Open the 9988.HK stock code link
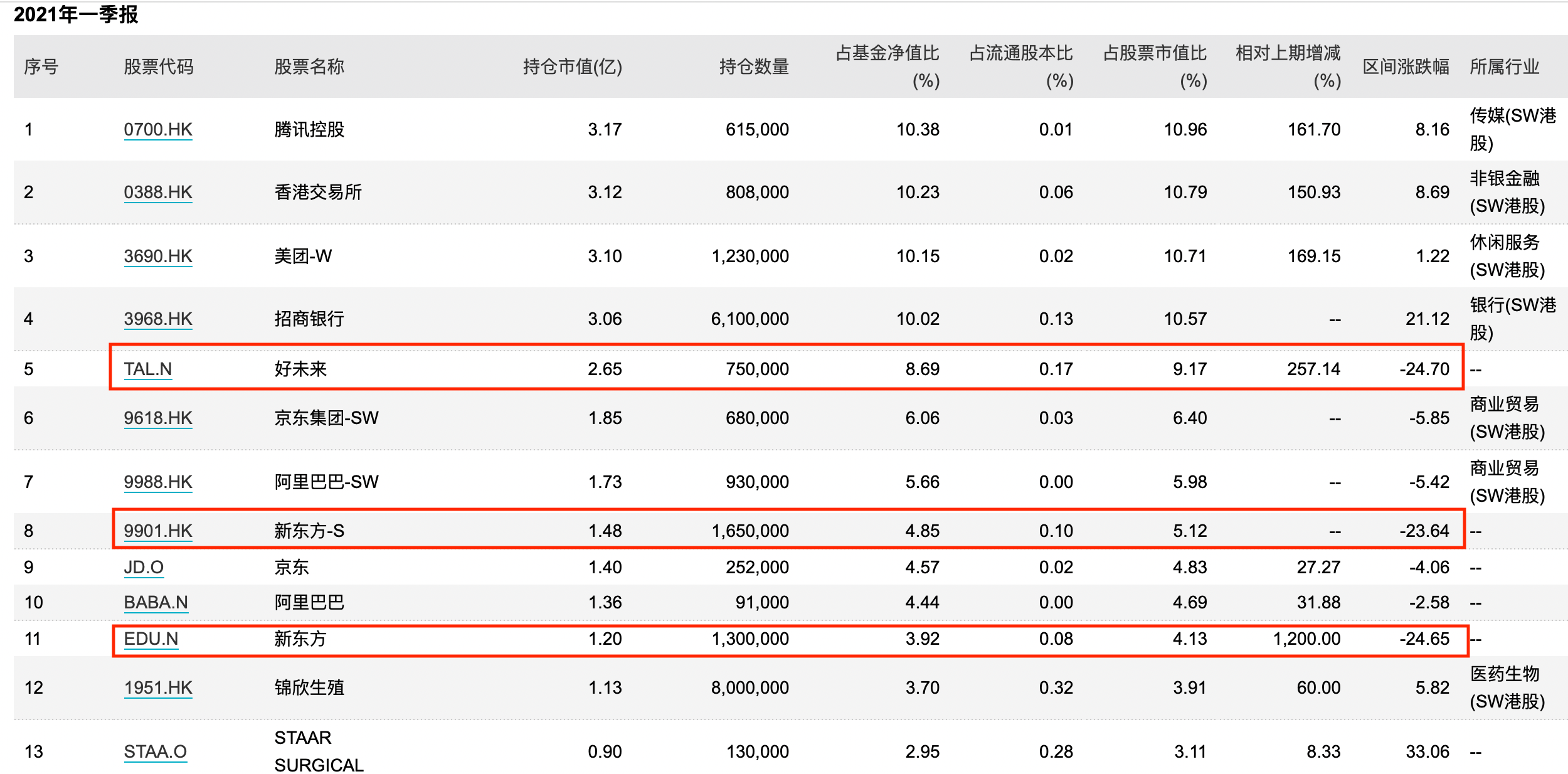 point(158,482)
